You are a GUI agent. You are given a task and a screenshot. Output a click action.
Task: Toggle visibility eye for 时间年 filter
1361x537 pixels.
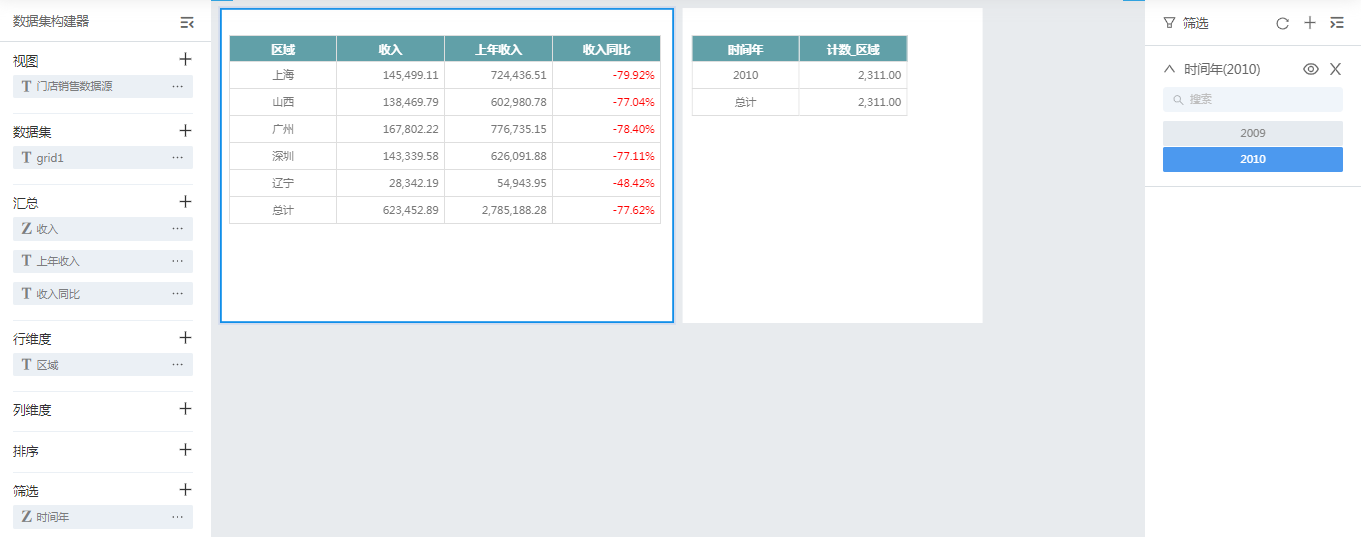(x=1311, y=69)
